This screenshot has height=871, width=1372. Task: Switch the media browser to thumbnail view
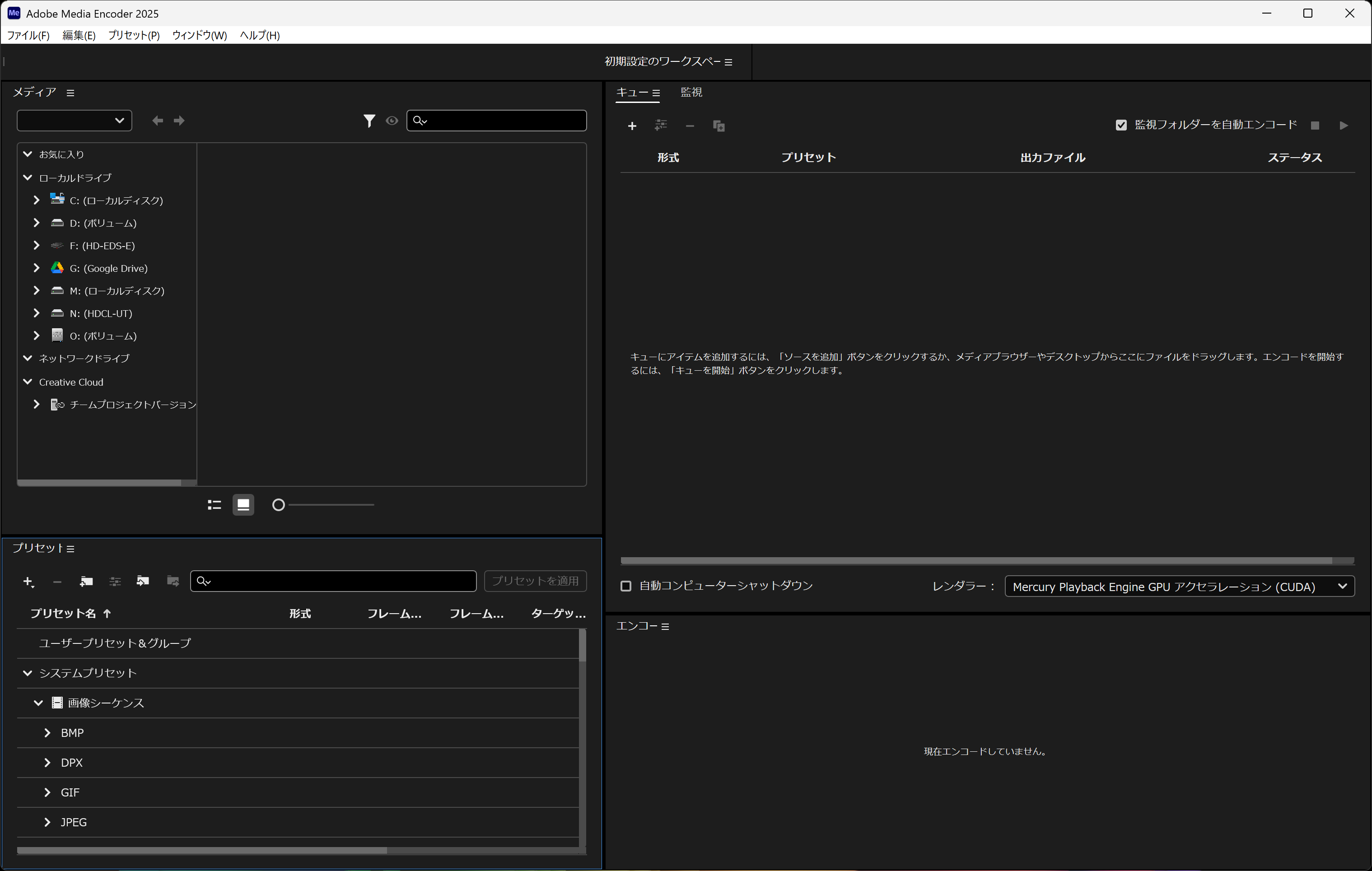pyautogui.click(x=243, y=505)
